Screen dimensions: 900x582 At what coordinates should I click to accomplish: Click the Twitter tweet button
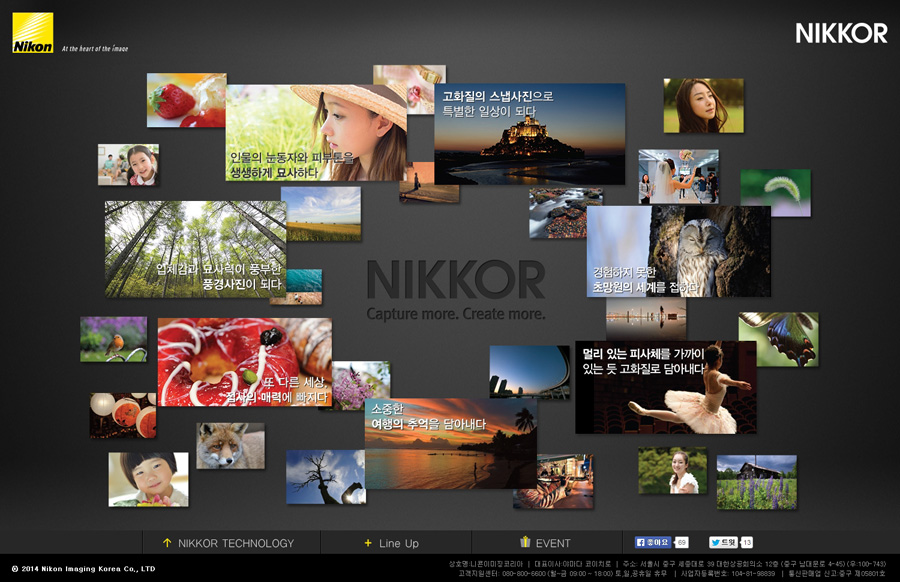[x=724, y=542]
